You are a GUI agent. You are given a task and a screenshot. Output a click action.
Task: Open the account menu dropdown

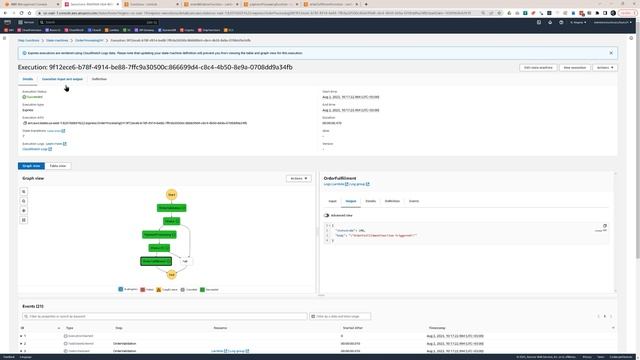coord(612,22)
